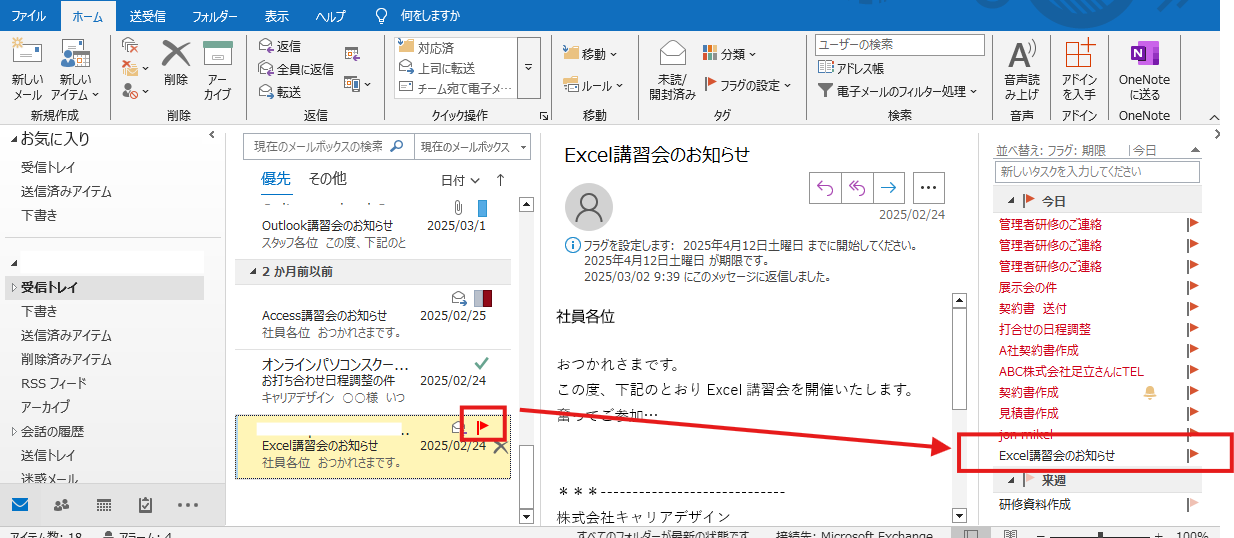Screen dimensions: 1234x538
Task: Open the 分類 (Categorize) color menu
Action: click(x=729, y=53)
